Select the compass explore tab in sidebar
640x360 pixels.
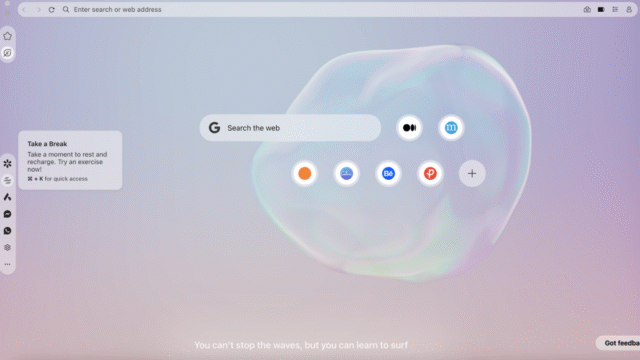[7, 53]
